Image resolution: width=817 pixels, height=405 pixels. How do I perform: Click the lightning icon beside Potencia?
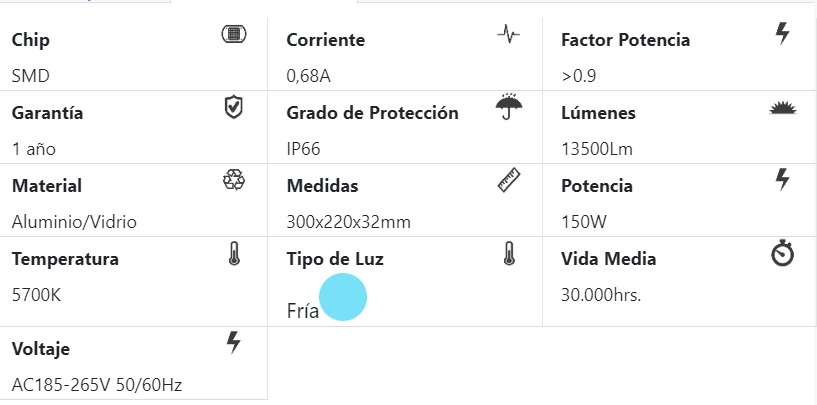click(783, 180)
